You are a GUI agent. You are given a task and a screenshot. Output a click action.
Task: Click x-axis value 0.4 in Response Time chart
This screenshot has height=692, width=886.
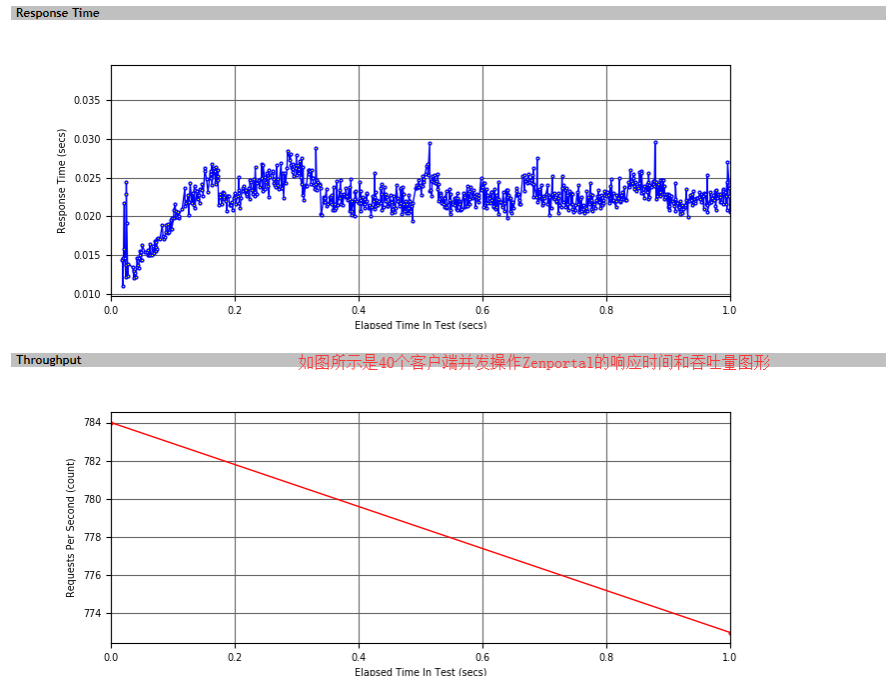point(359,310)
